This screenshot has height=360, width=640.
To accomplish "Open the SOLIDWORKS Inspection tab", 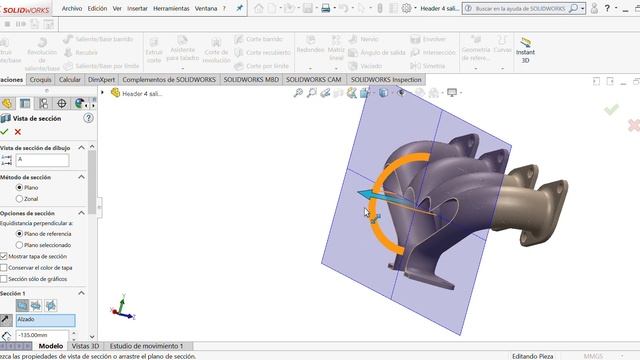I will (x=386, y=80).
